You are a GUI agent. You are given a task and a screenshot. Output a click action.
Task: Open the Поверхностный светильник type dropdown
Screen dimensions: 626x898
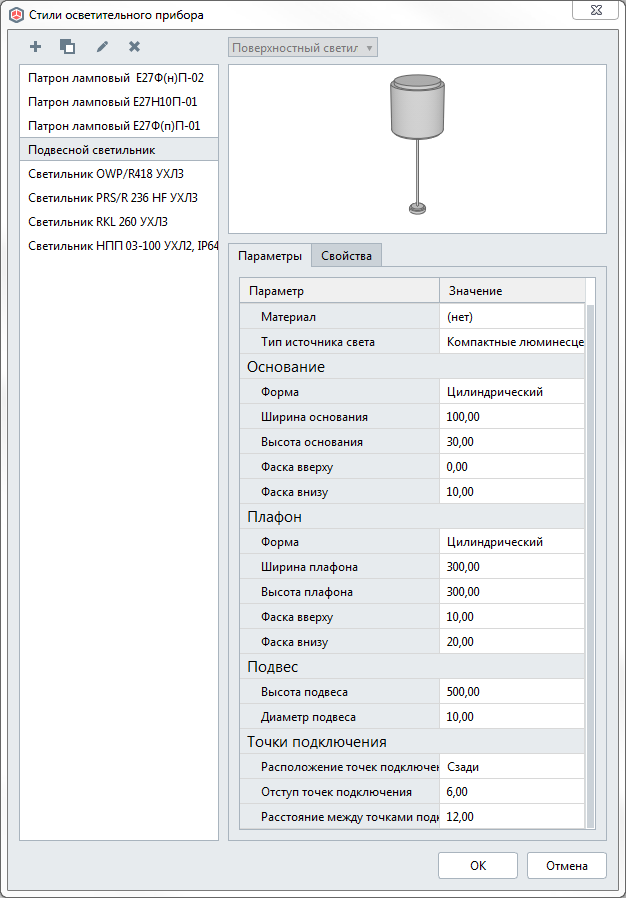(303, 48)
